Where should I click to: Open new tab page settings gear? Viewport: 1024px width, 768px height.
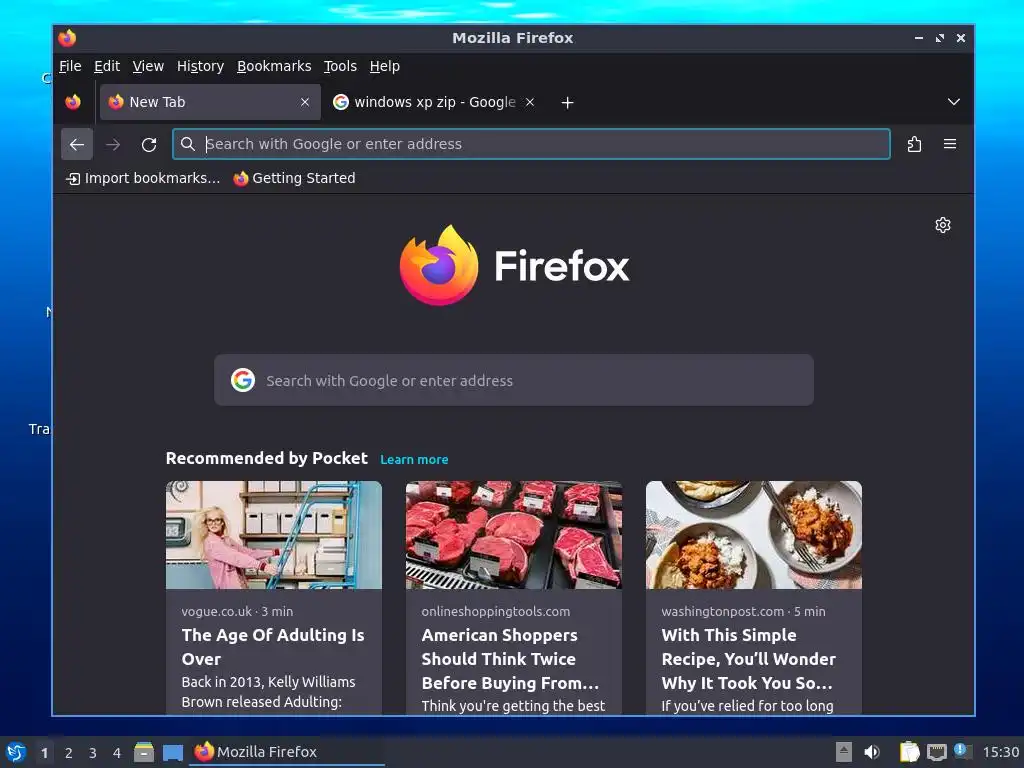942,225
